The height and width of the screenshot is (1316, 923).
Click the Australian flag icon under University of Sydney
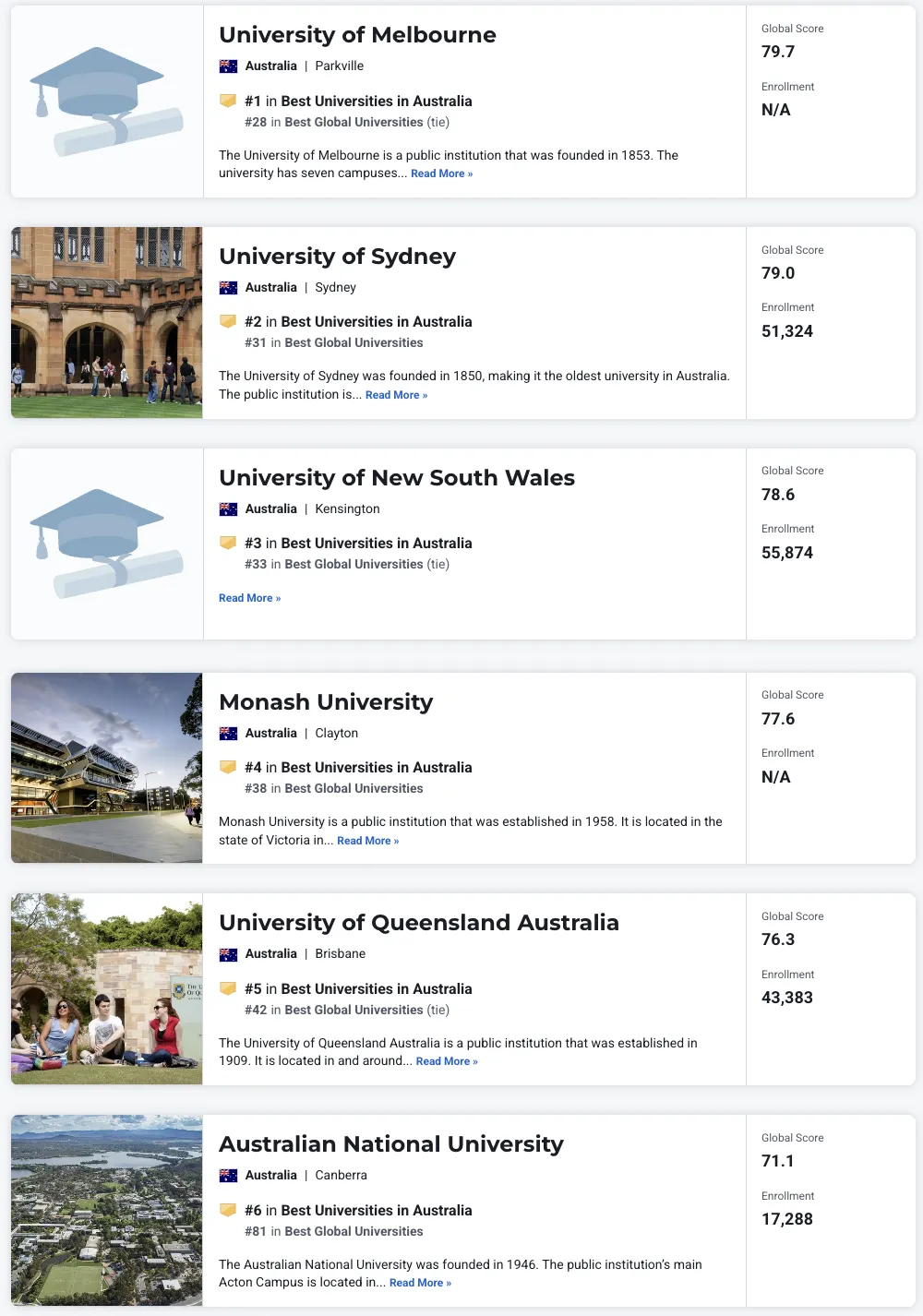(x=228, y=288)
